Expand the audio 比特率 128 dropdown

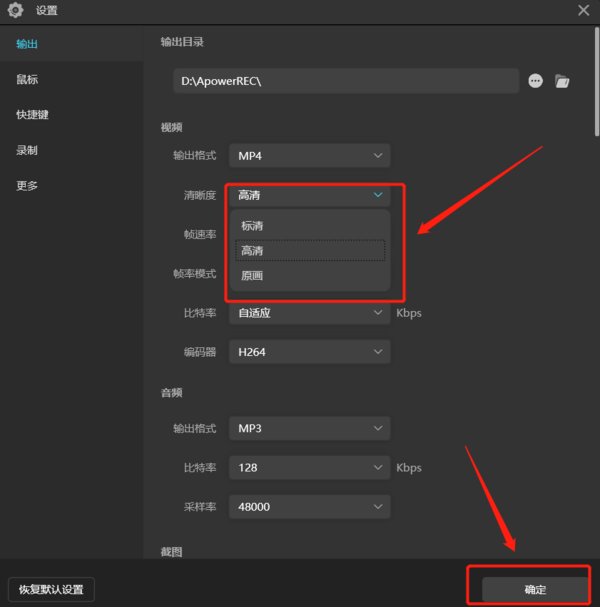[309, 467]
